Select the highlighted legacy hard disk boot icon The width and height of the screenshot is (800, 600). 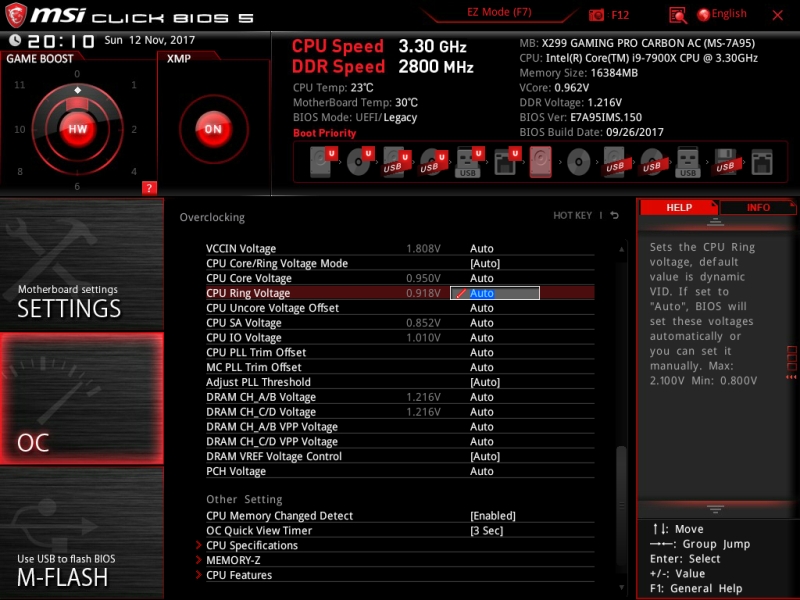tap(540, 162)
